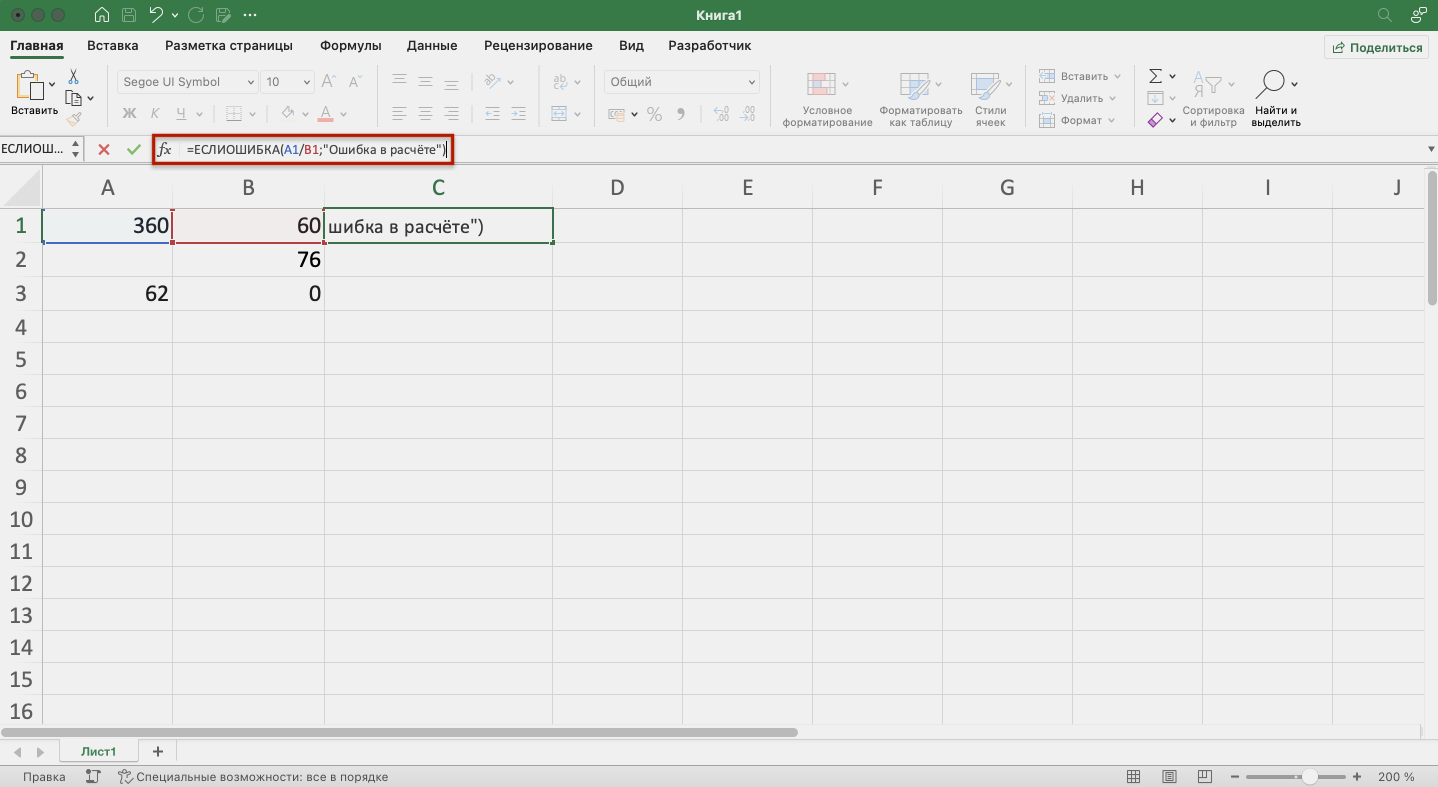This screenshot has height=787, width=1438.
Task: Click the Format Painter brush icon
Action: [x=73, y=118]
